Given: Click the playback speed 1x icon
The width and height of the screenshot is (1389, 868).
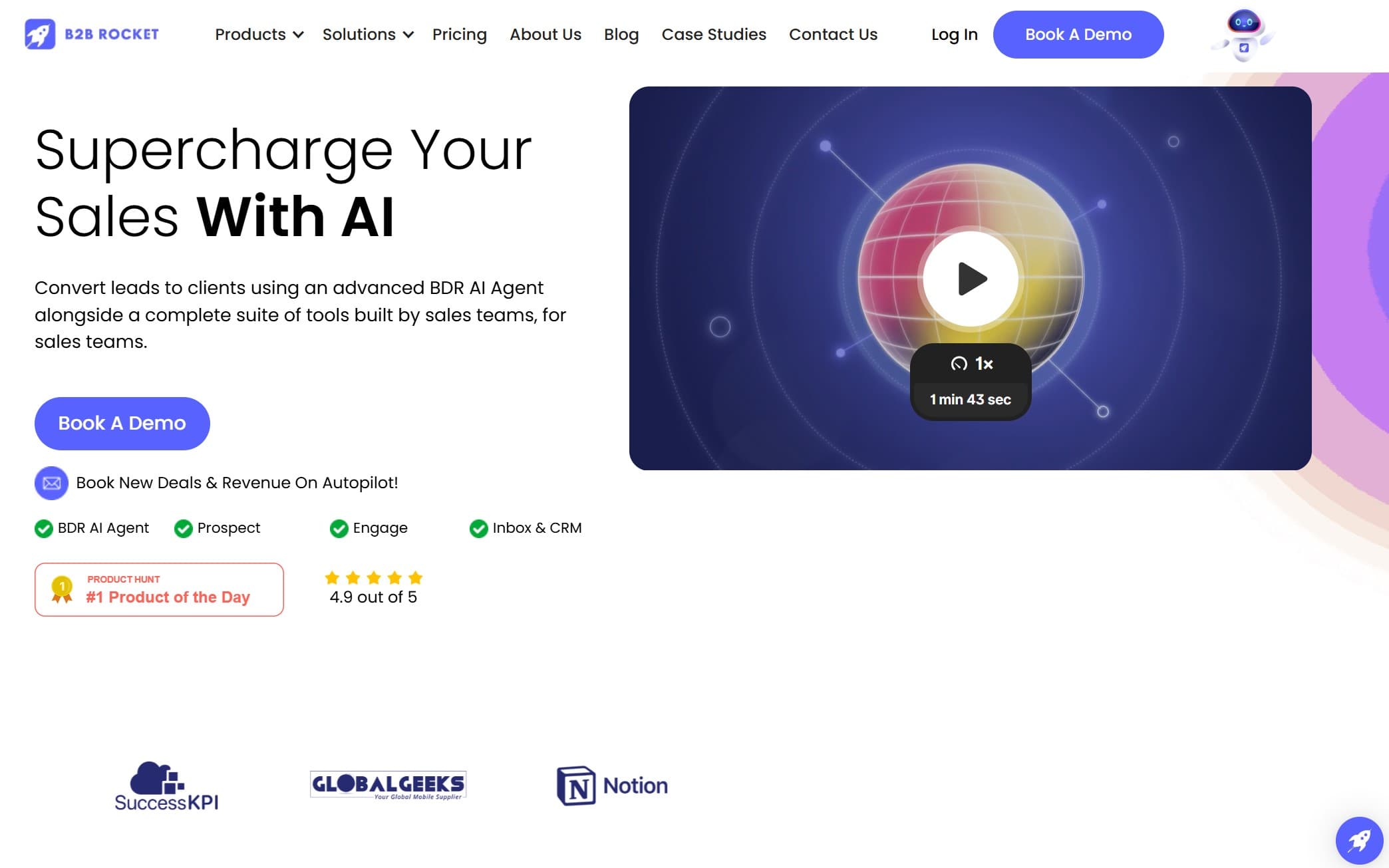Looking at the screenshot, I should [x=959, y=364].
